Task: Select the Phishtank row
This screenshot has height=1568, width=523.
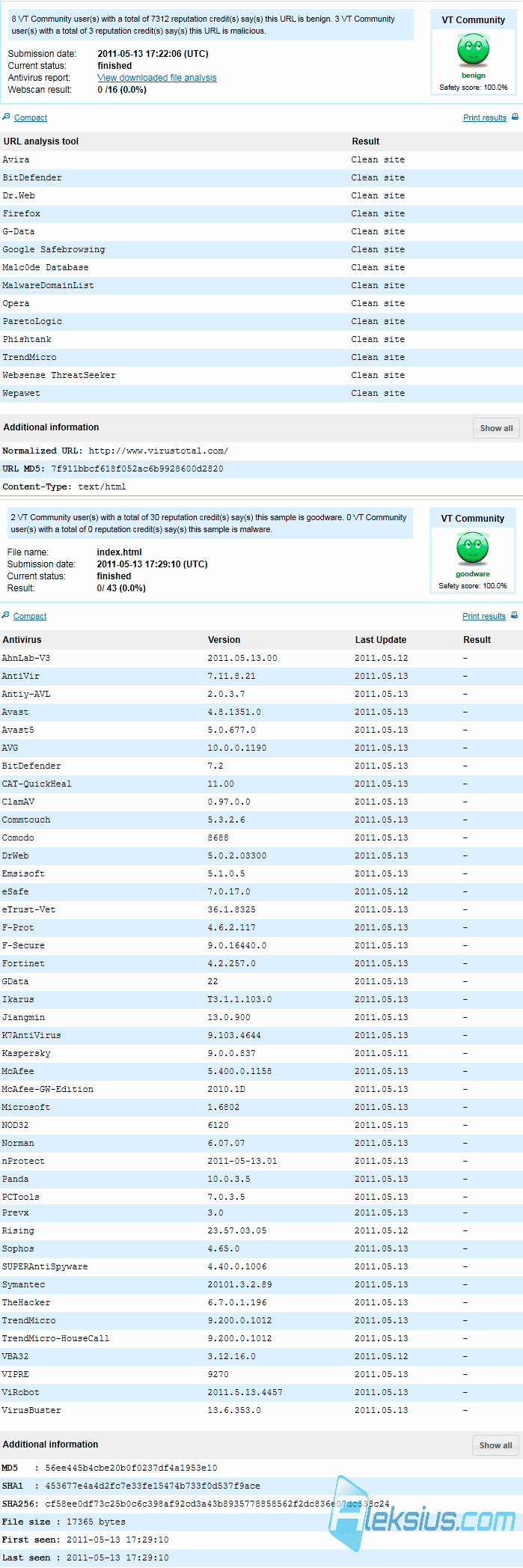Action: (261, 339)
